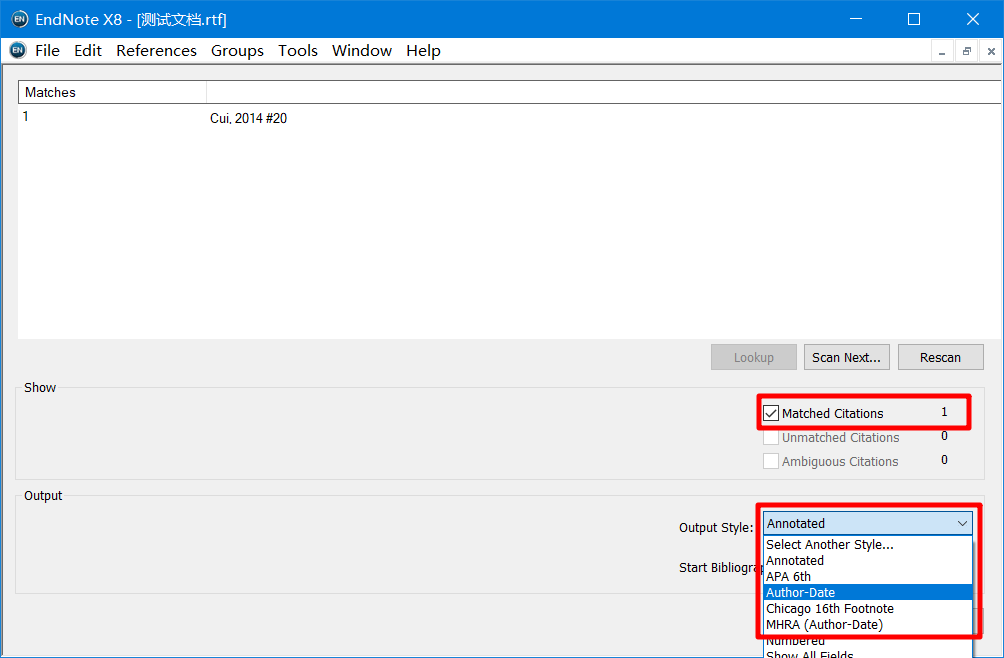Toggle the Matched Citations checkbox
The width and height of the screenshot is (1004, 658).
pyautogui.click(x=771, y=413)
